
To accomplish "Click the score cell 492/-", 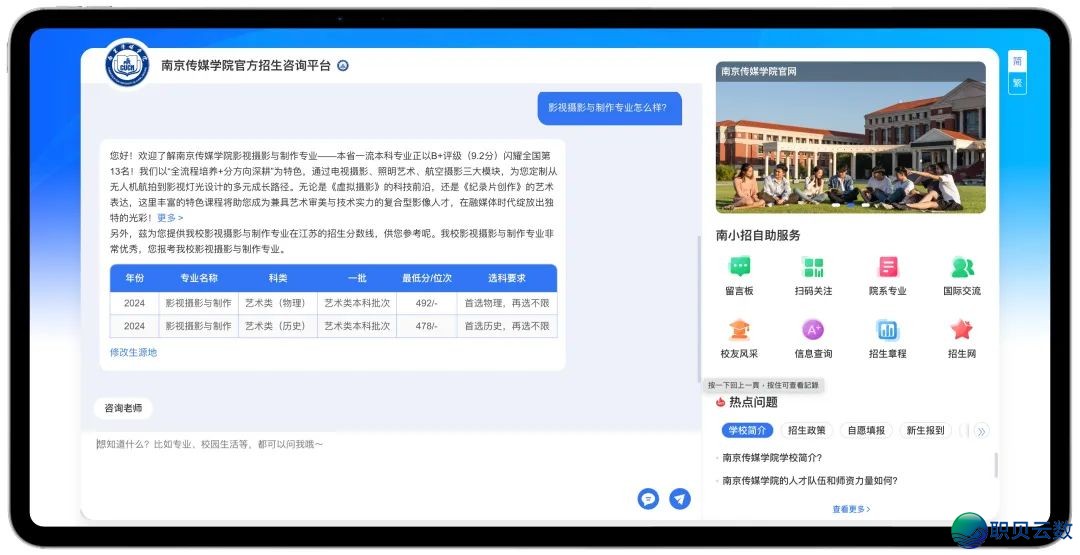I will click(x=426, y=303).
